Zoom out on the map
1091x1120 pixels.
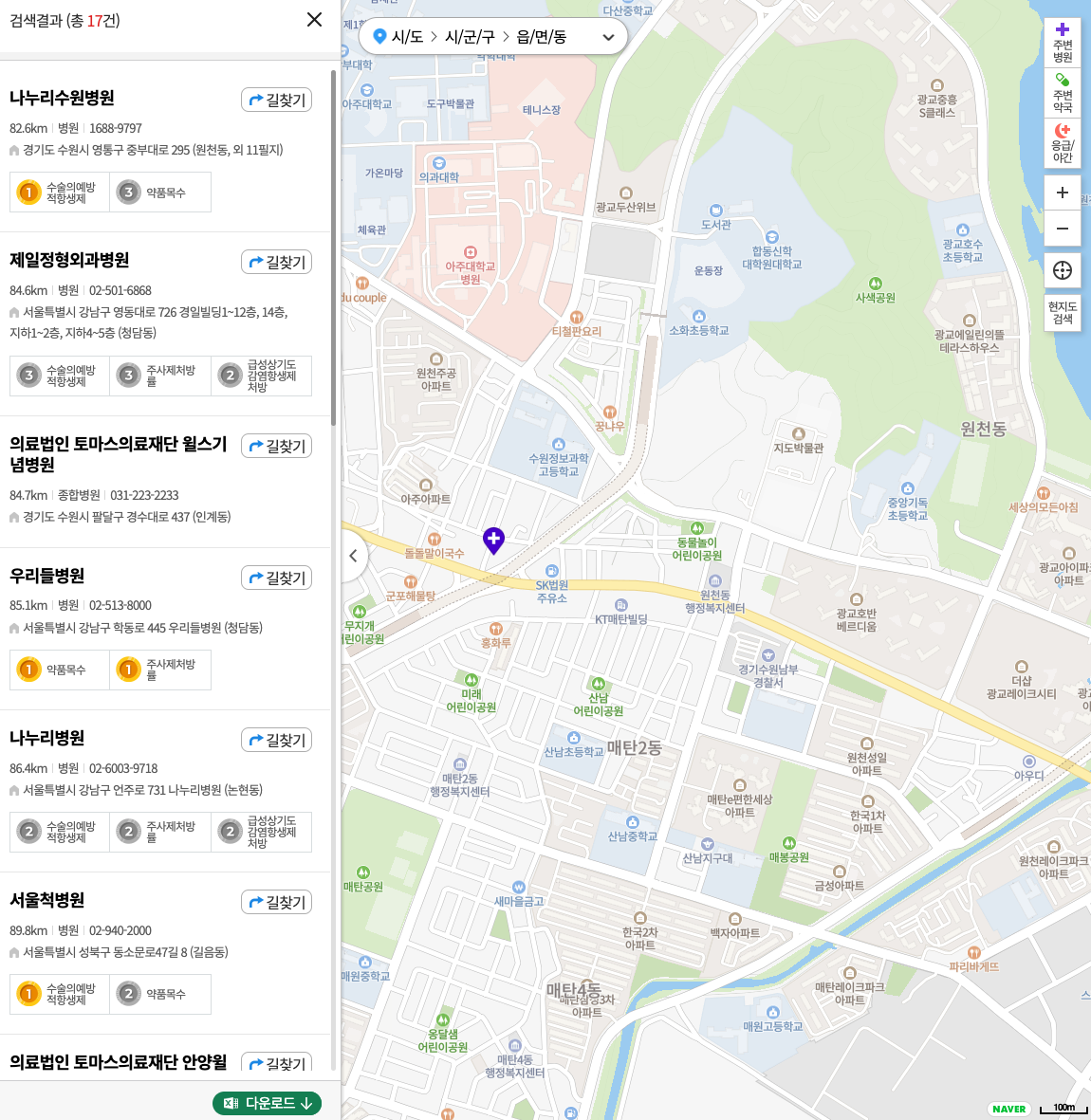pyautogui.click(x=1063, y=229)
